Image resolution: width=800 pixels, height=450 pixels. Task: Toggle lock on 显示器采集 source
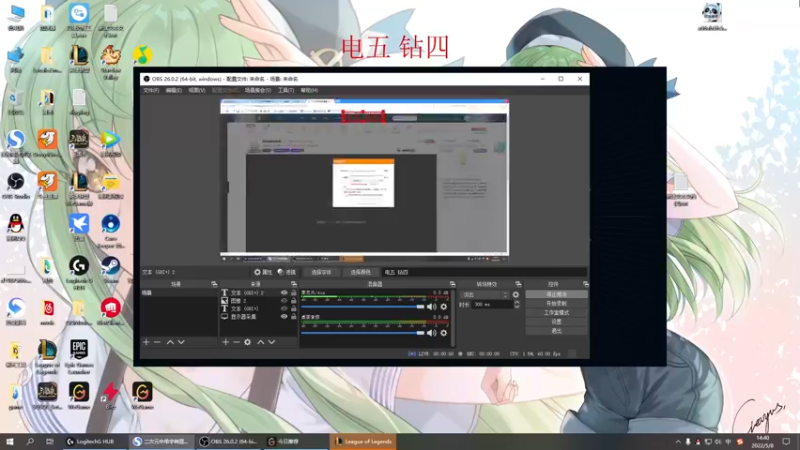[x=293, y=317]
